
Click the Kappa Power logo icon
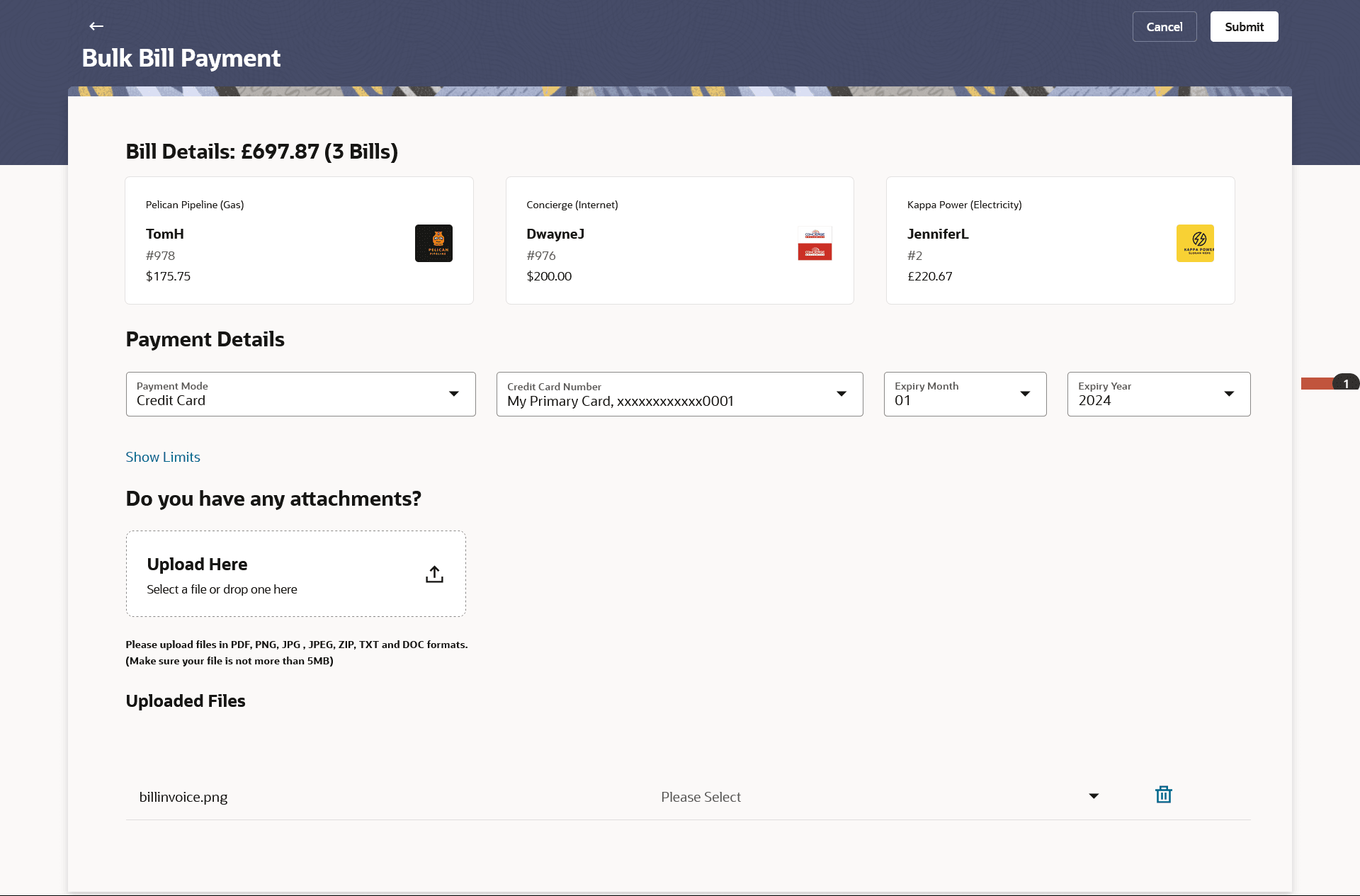coord(1195,243)
